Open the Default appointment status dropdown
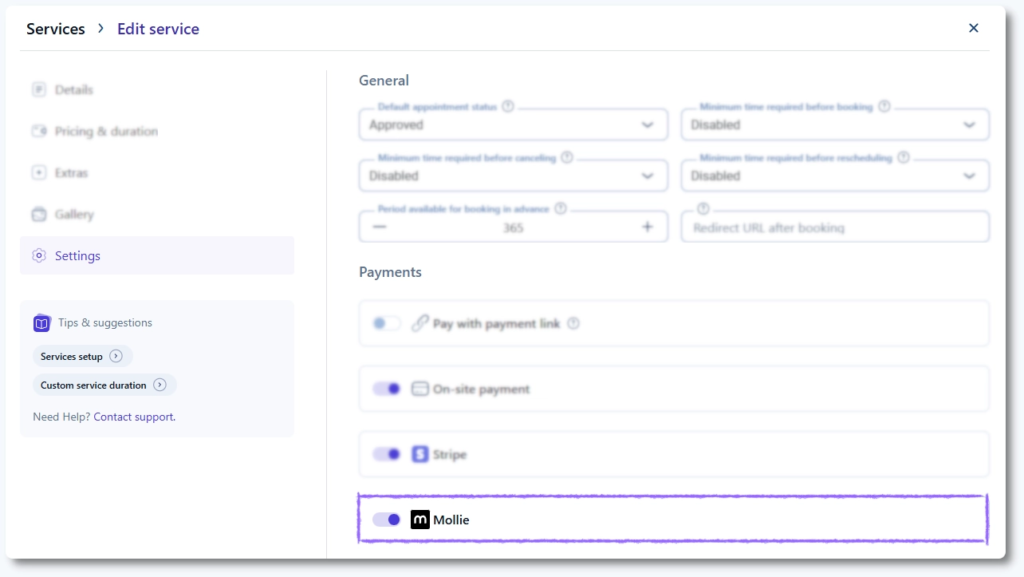The image size is (1024, 577). click(x=513, y=125)
